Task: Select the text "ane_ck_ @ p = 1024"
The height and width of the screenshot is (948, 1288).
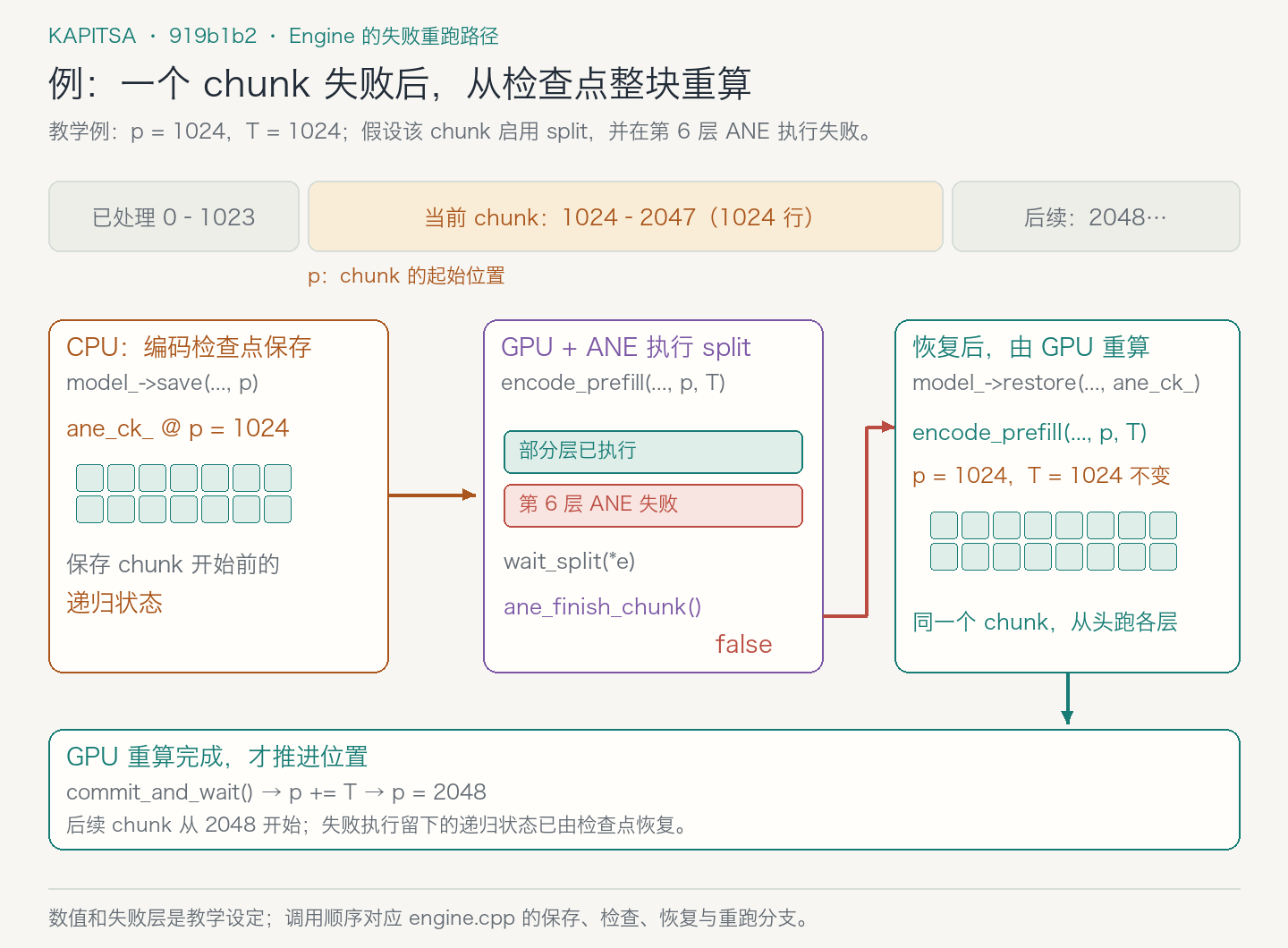Action: 177,428
